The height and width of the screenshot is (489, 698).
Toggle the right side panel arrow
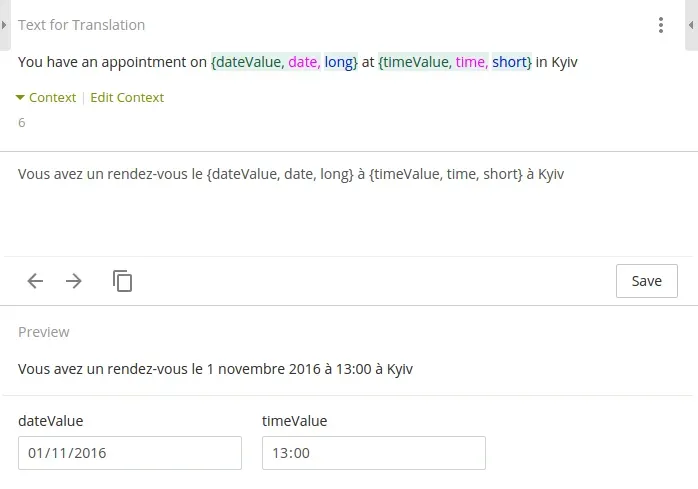692,24
